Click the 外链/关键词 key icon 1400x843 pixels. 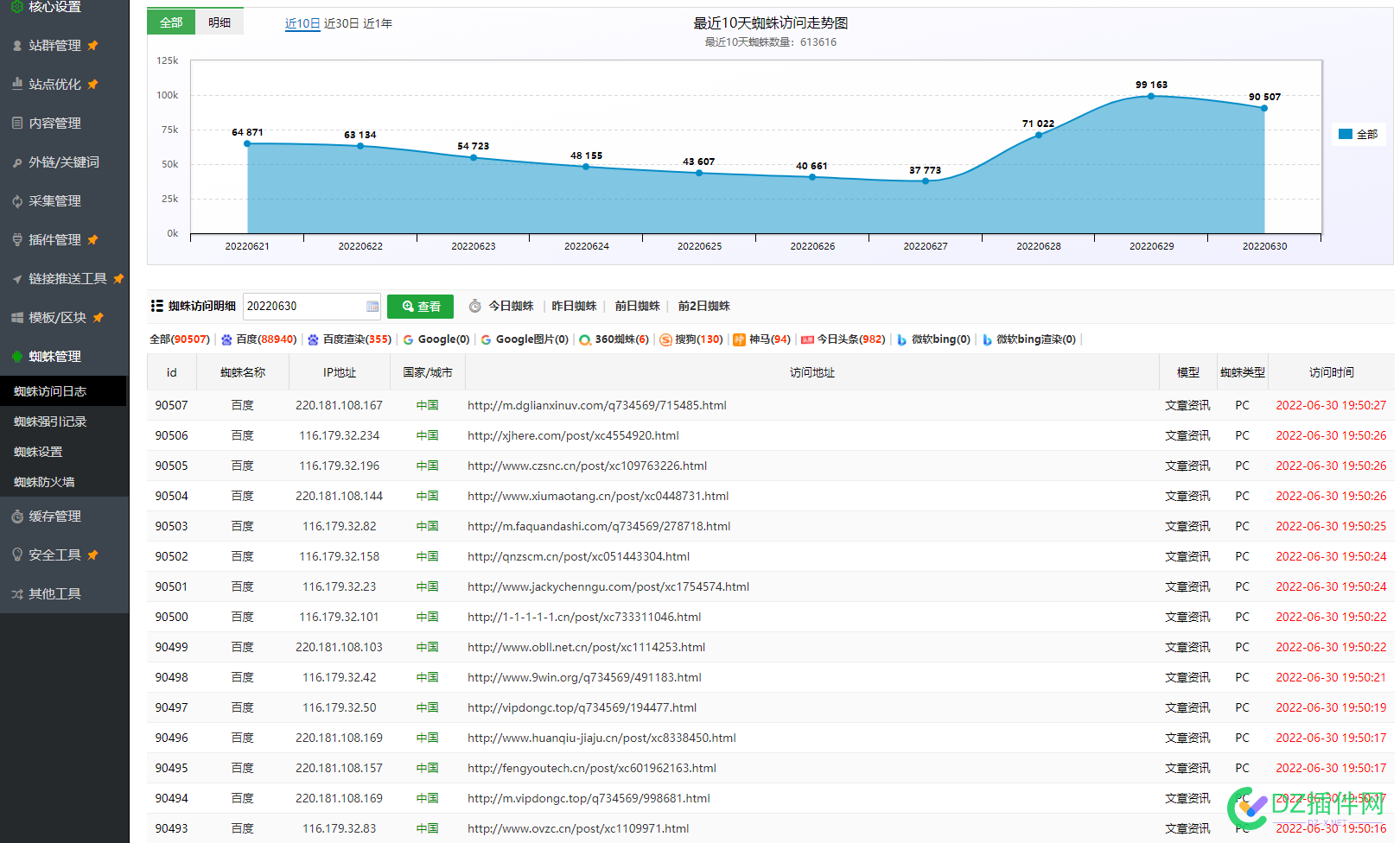click(x=17, y=162)
